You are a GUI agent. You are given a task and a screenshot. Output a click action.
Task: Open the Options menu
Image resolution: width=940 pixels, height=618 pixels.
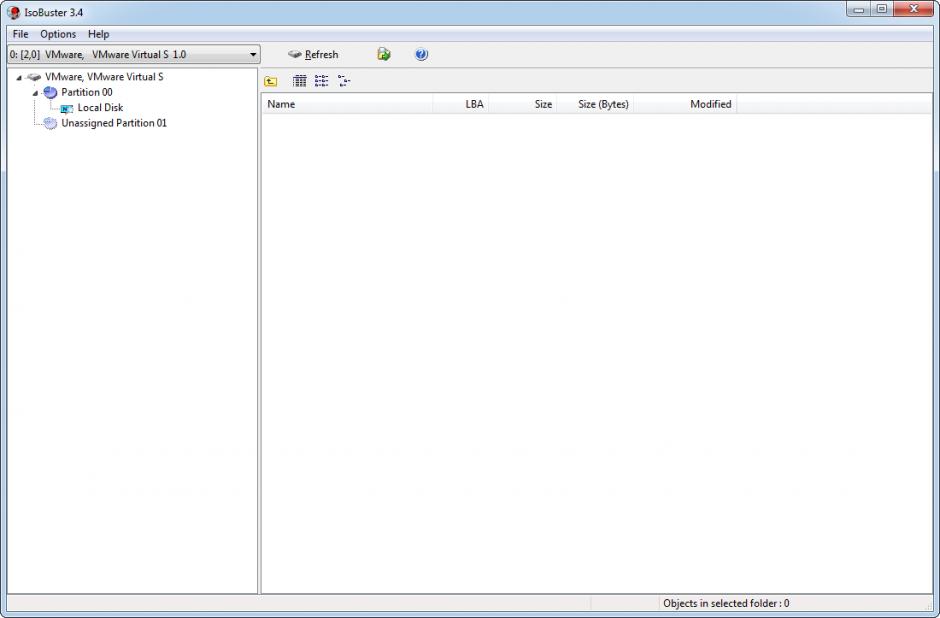[58, 34]
